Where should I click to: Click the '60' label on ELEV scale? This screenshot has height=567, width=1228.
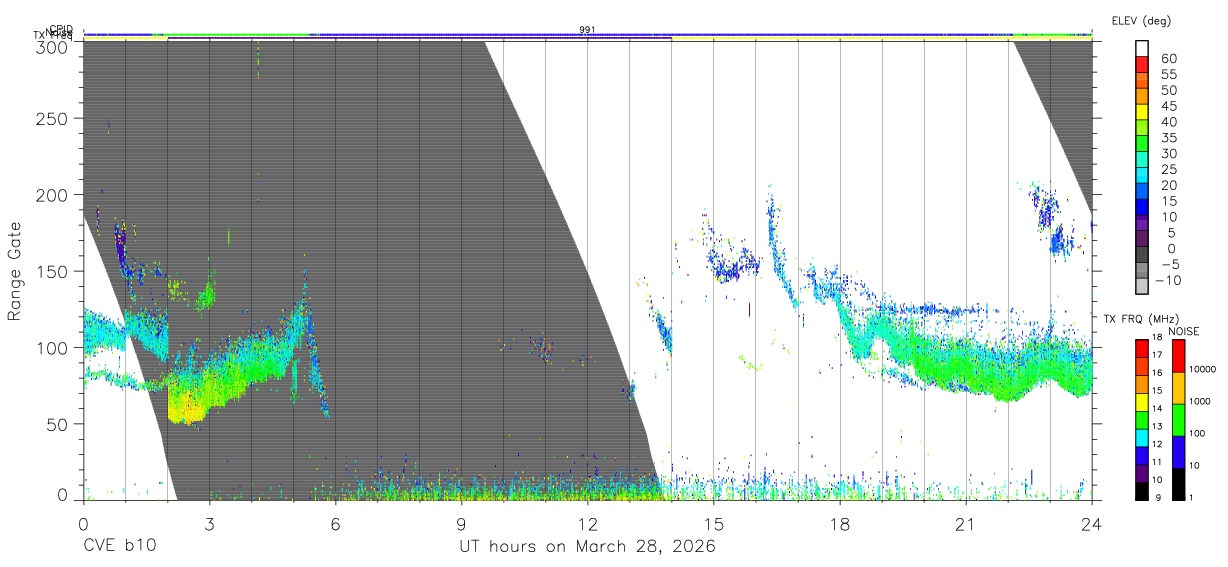(1169, 58)
